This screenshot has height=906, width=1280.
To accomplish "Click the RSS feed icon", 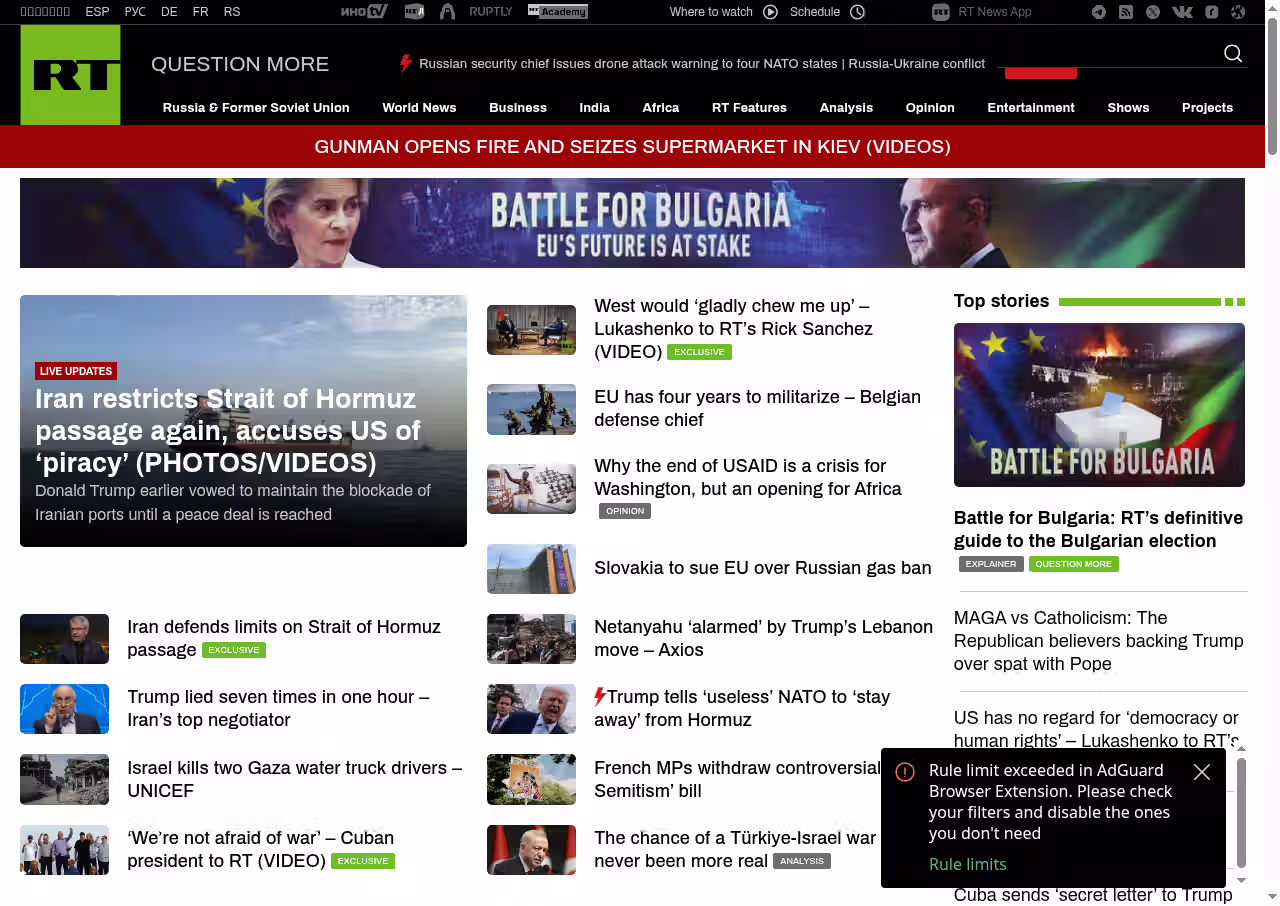I will (1126, 12).
